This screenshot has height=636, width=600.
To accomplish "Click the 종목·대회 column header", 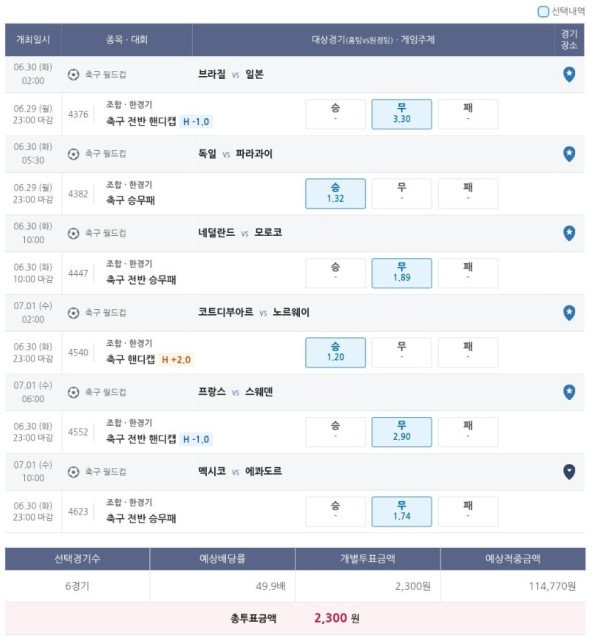I will pos(127,40).
